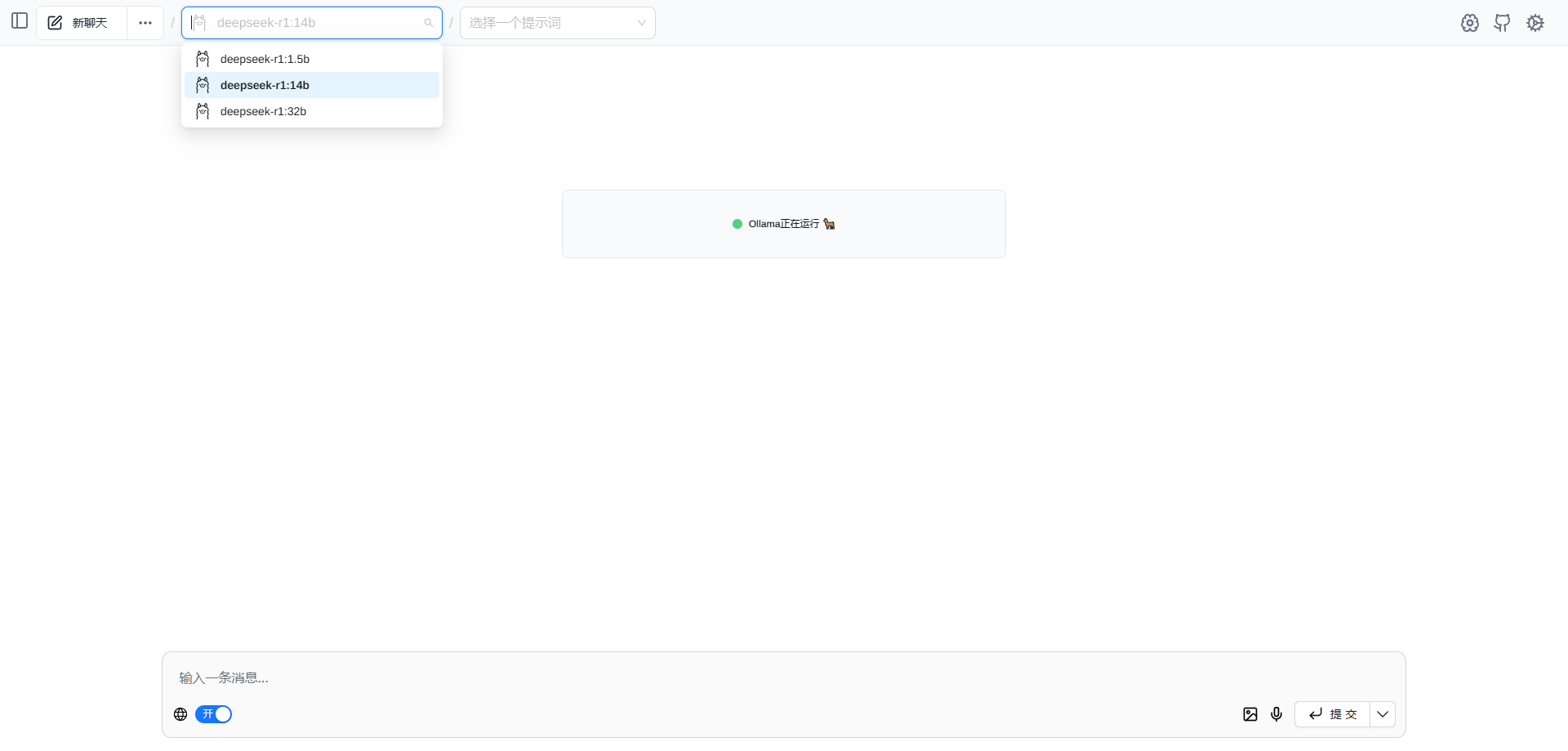Select the deepseek-r1:32b model
The width and height of the screenshot is (1568, 751).
click(x=312, y=111)
